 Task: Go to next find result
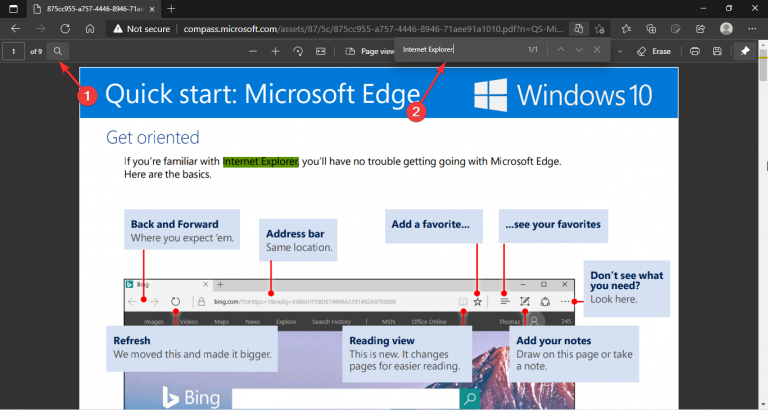point(579,49)
